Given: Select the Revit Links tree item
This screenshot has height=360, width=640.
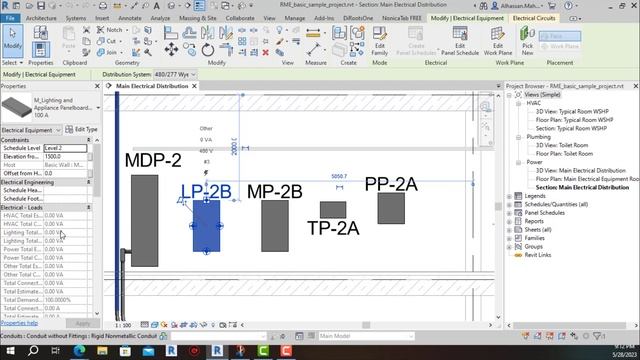Looking at the screenshot, I should tap(538, 255).
